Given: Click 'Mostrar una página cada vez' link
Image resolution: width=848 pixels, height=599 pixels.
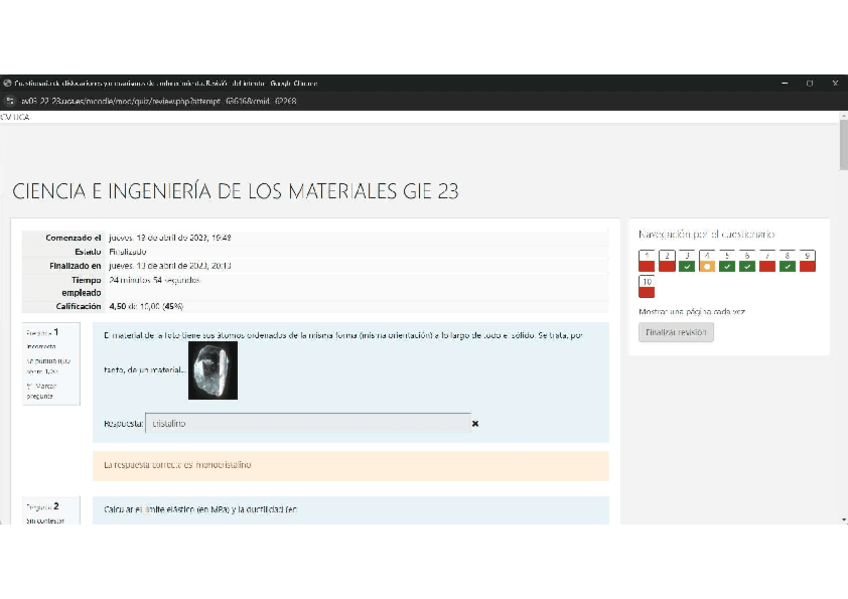Looking at the screenshot, I should (691, 312).
